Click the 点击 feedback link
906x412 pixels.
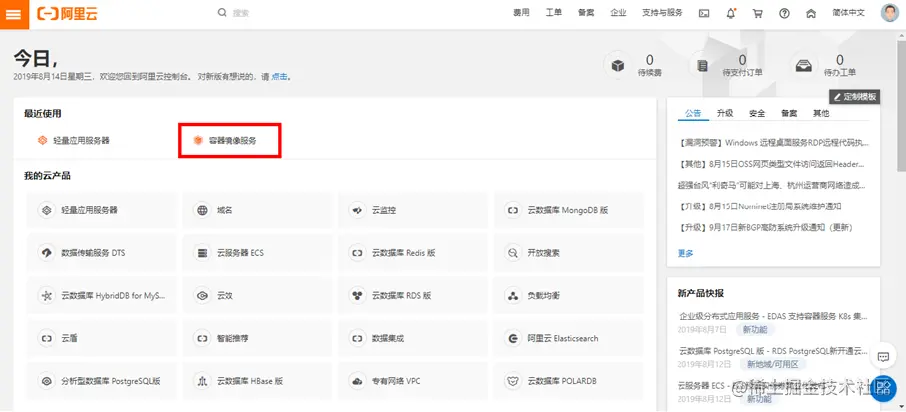280,76
